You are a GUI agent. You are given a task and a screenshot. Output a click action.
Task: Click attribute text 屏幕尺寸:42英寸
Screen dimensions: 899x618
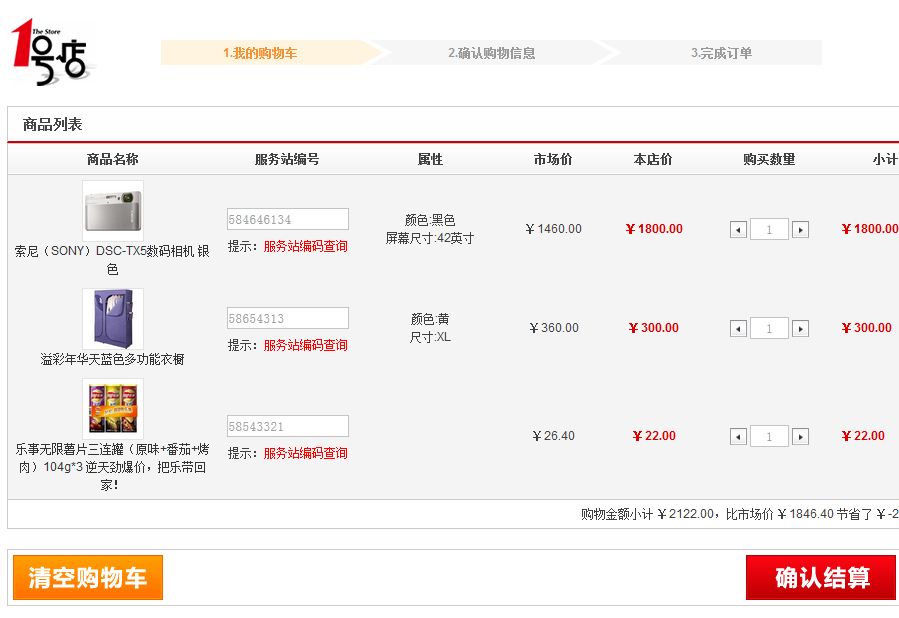pyautogui.click(x=430, y=238)
